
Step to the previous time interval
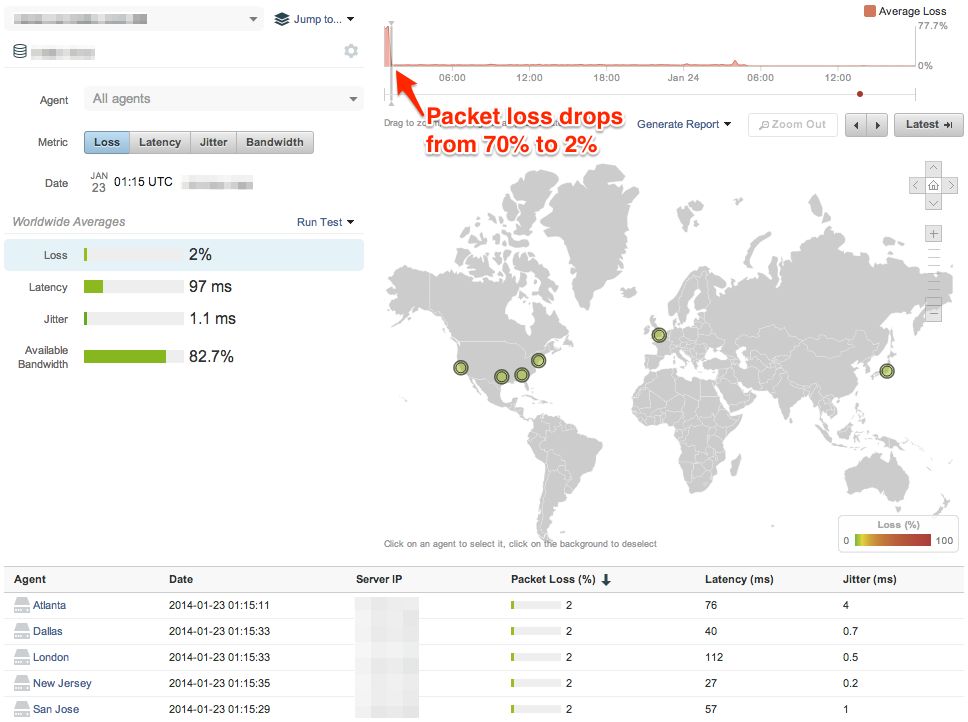[x=855, y=124]
